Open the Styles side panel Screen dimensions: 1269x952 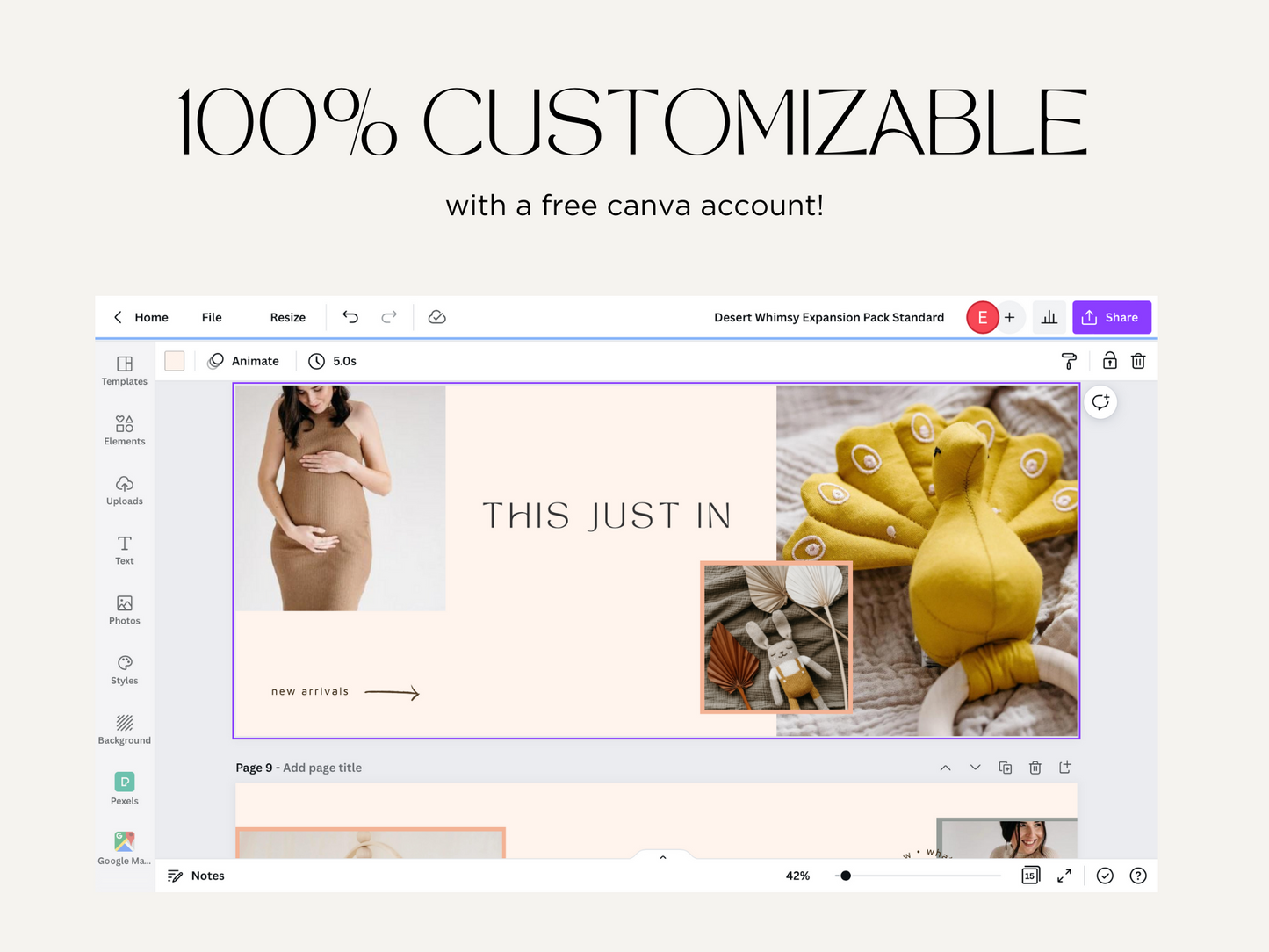pyautogui.click(x=125, y=669)
